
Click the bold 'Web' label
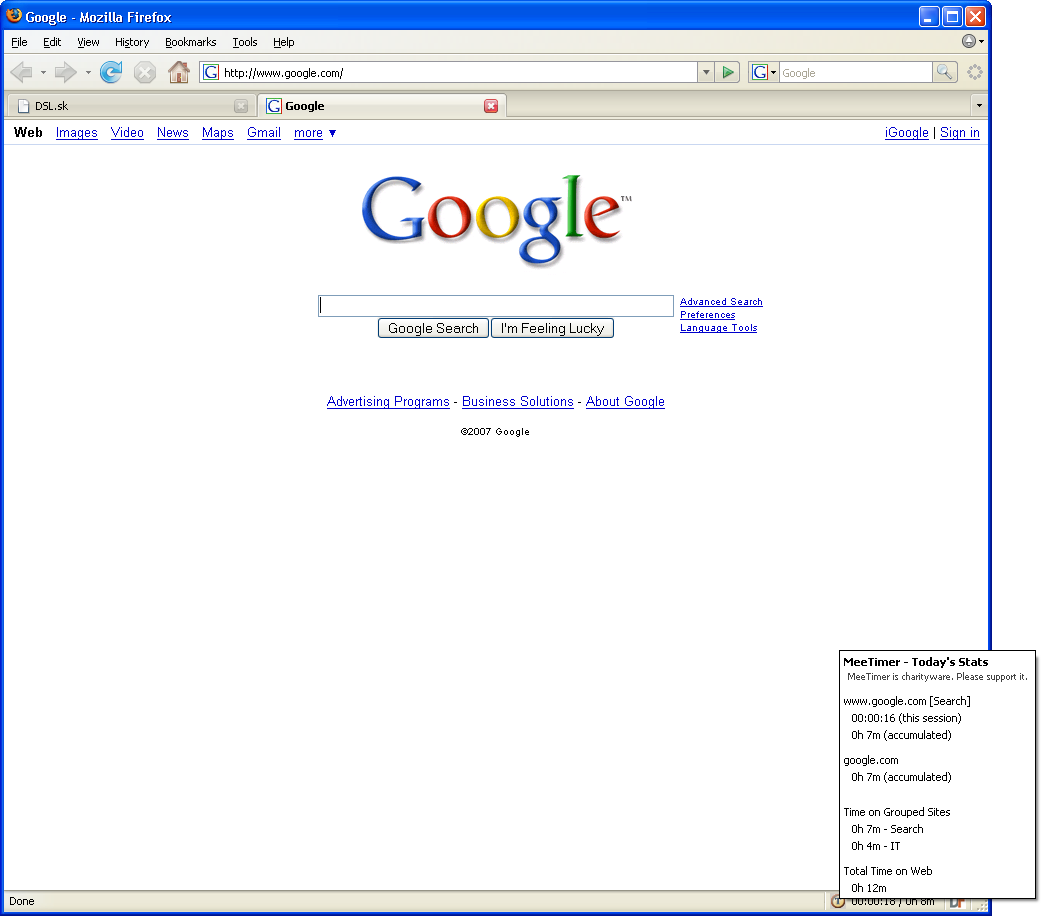pos(28,133)
